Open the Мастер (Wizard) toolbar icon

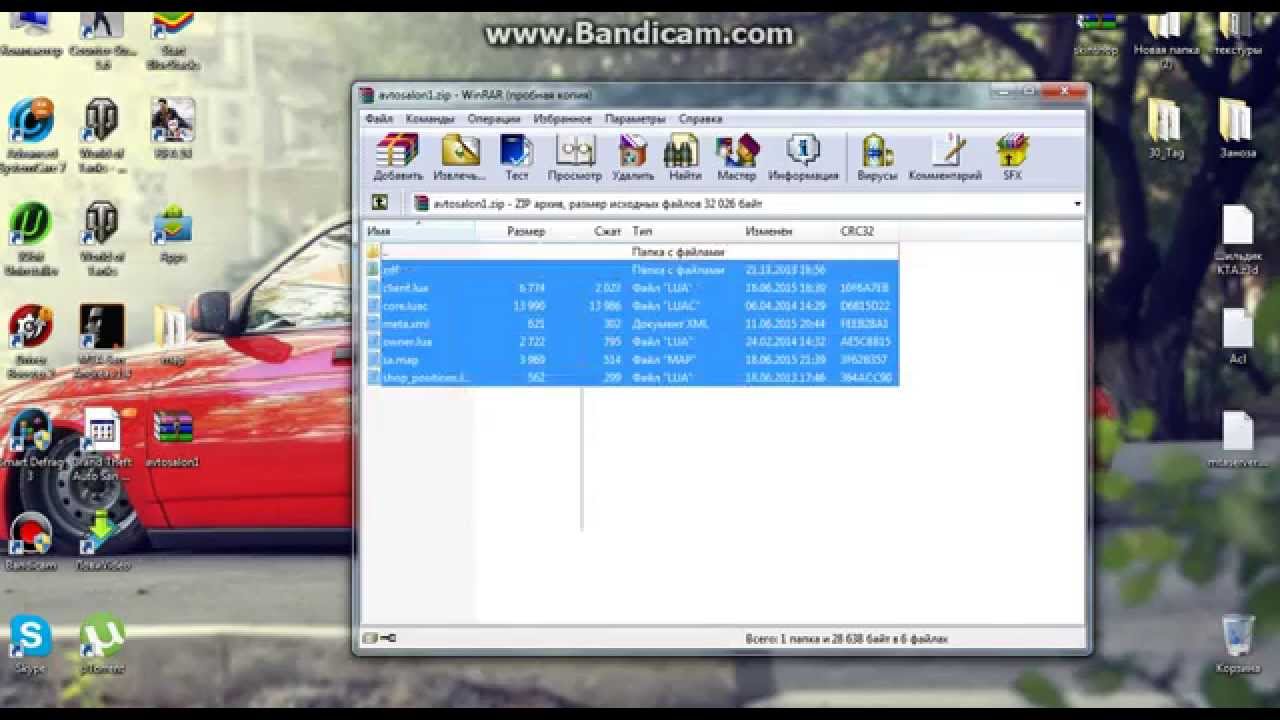click(737, 158)
